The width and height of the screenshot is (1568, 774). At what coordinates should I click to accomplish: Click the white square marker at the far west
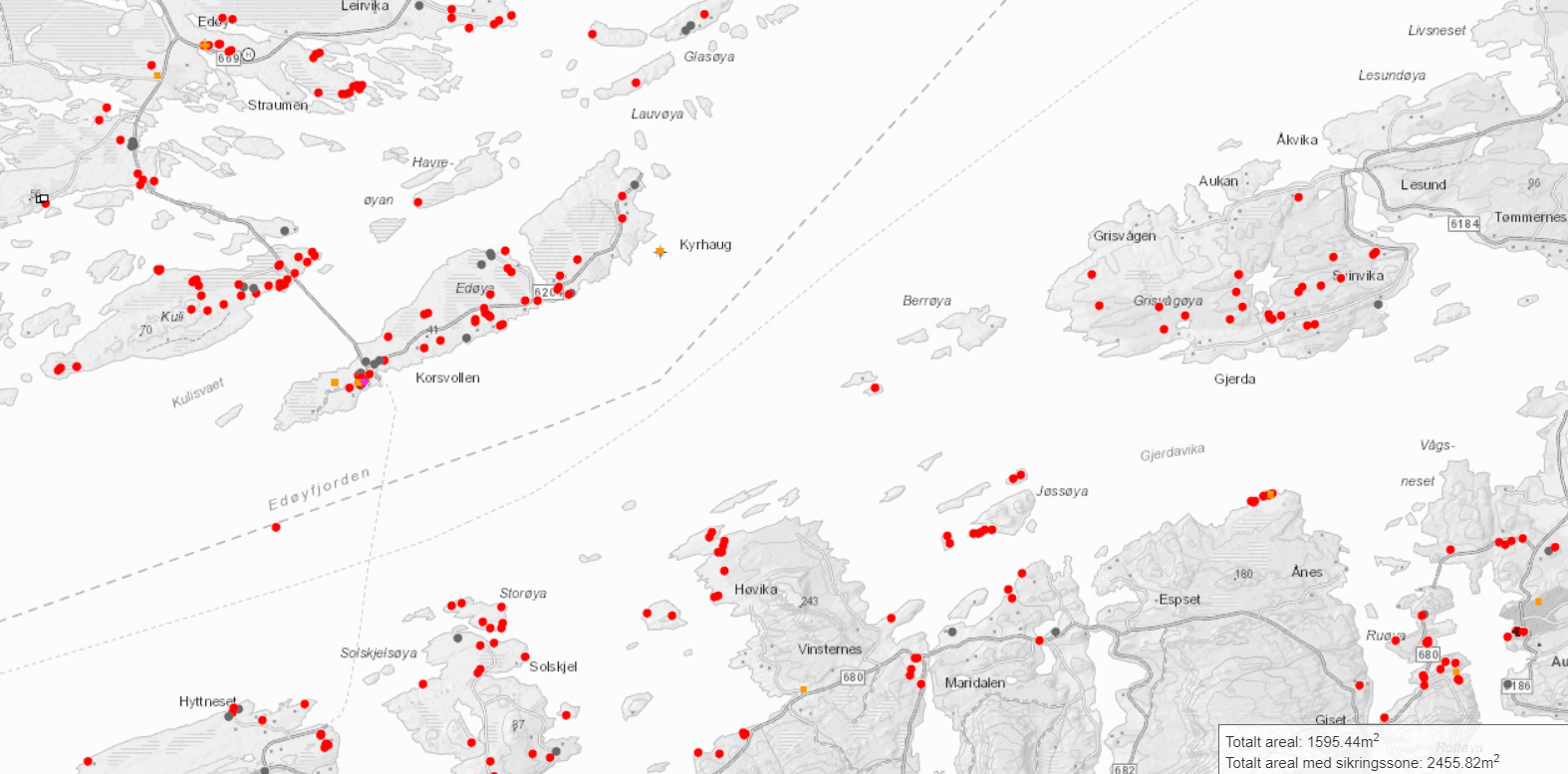tap(43, 199)
